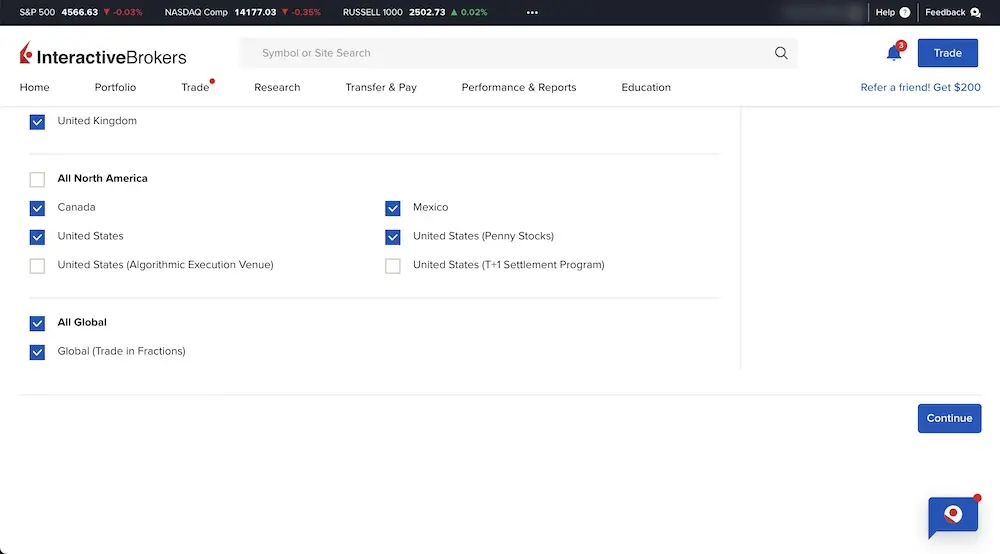Click the Refer a friend link

[x=920, y=87]
